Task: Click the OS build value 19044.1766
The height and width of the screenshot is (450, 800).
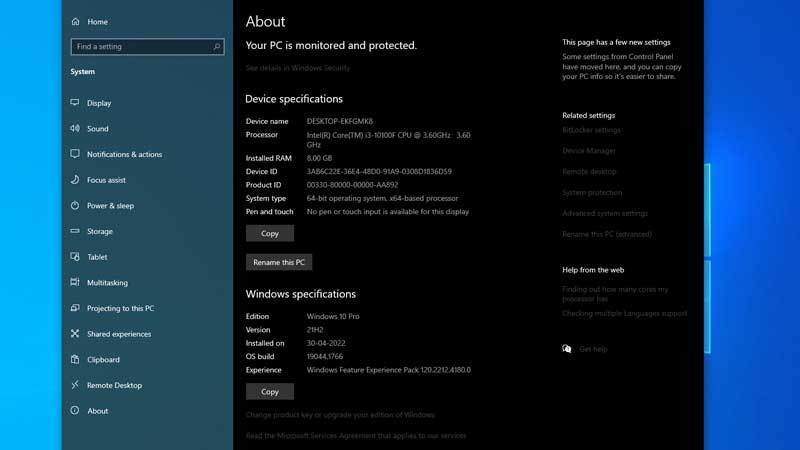Action: [x=324, y=356]
